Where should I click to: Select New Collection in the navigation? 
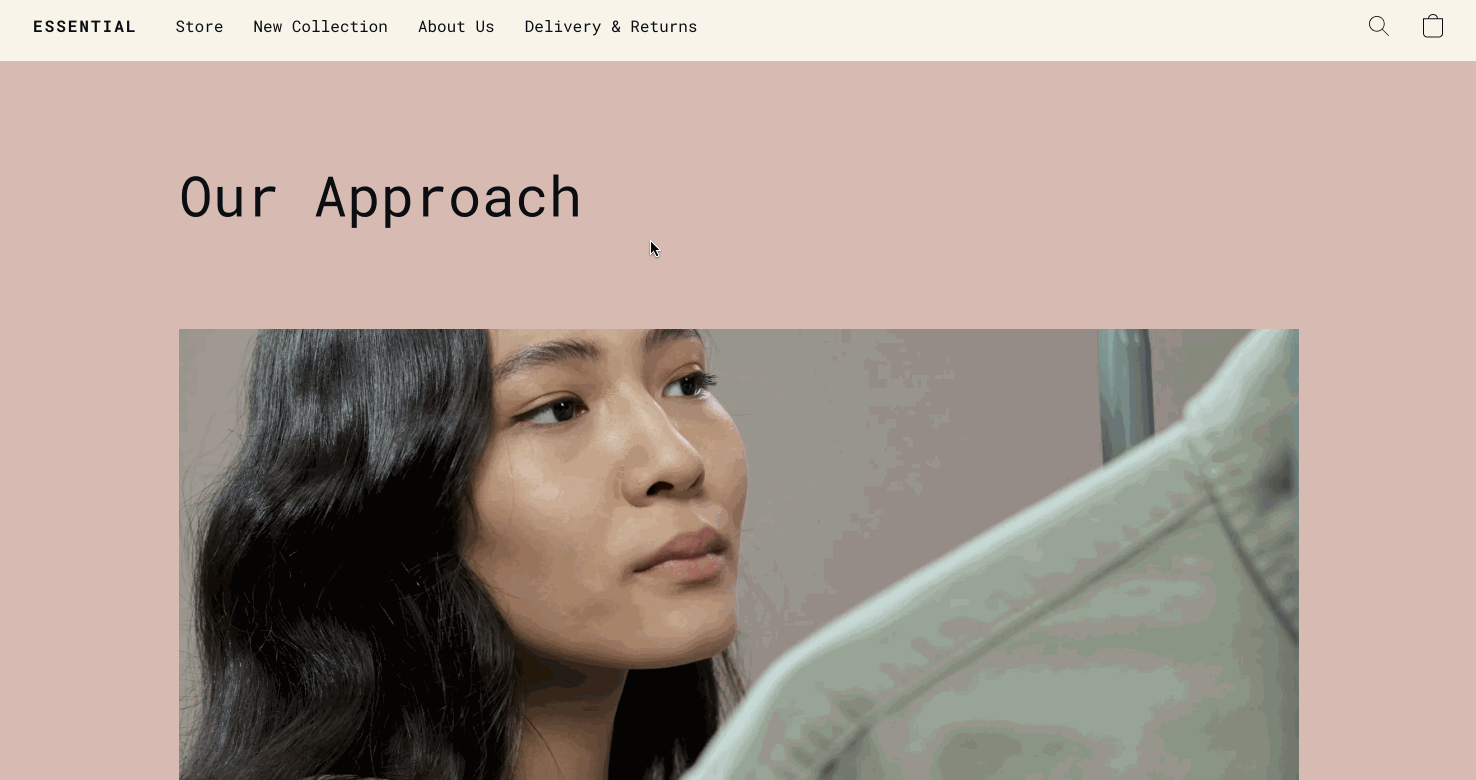click(320, 27)
